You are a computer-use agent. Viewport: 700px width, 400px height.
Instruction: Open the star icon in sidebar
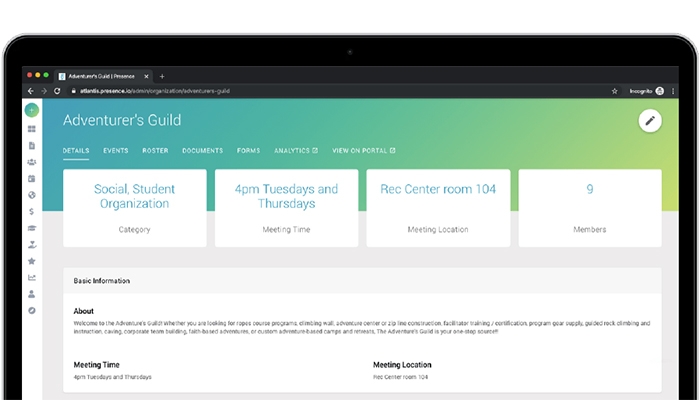click(x=32, y=261)
